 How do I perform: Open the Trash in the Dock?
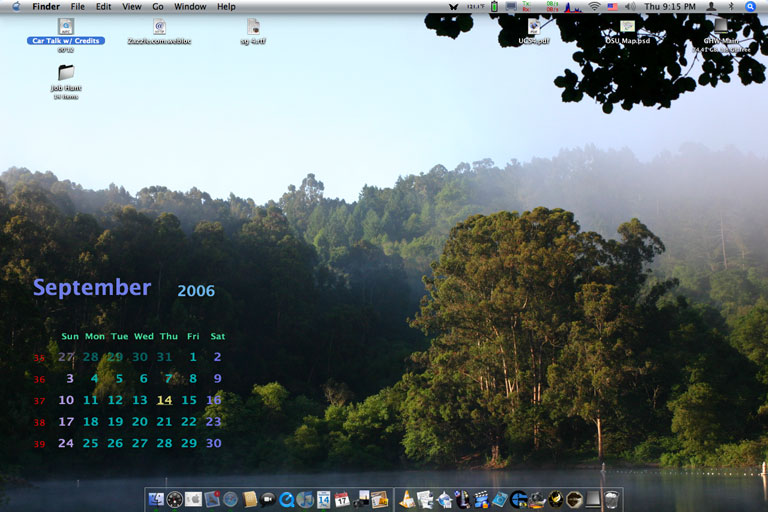click(611, 499)
